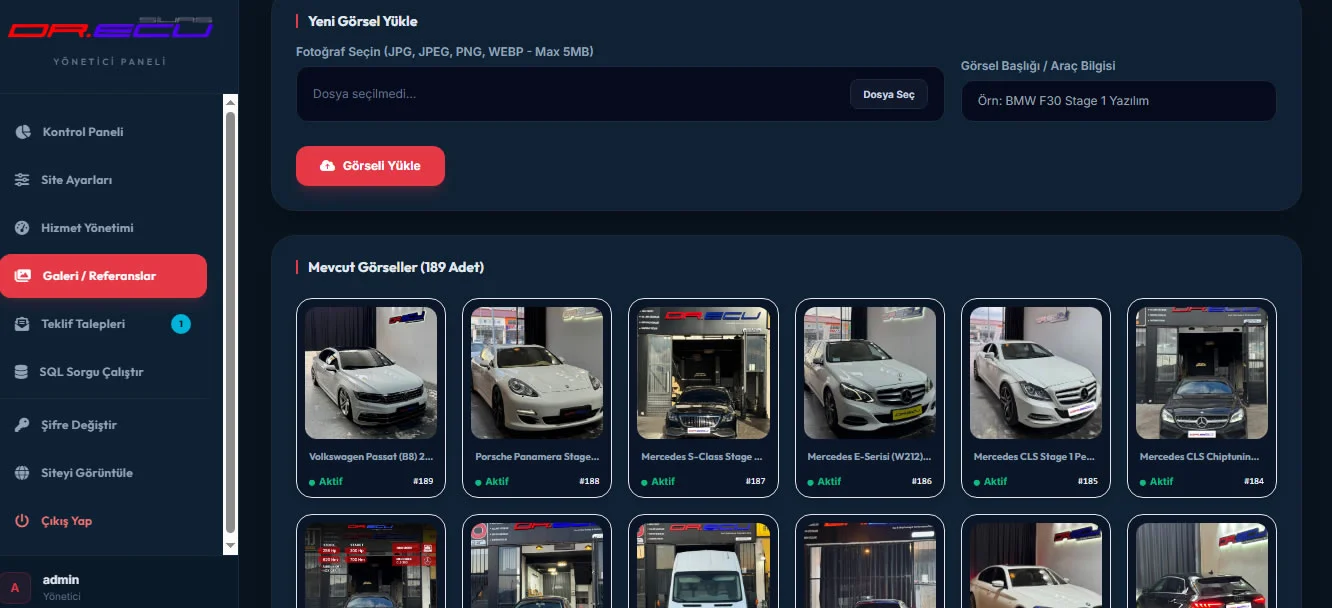Click the cloud upload icon on Görseli Yükle

point(327,166)
